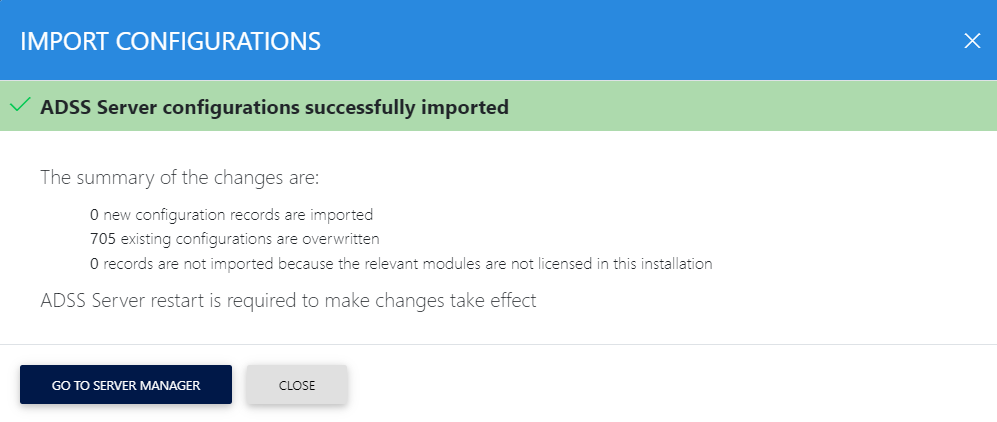Click the 705 overwritten count number
This screenshot has width=997, height=422.
(x=103, y=239)
